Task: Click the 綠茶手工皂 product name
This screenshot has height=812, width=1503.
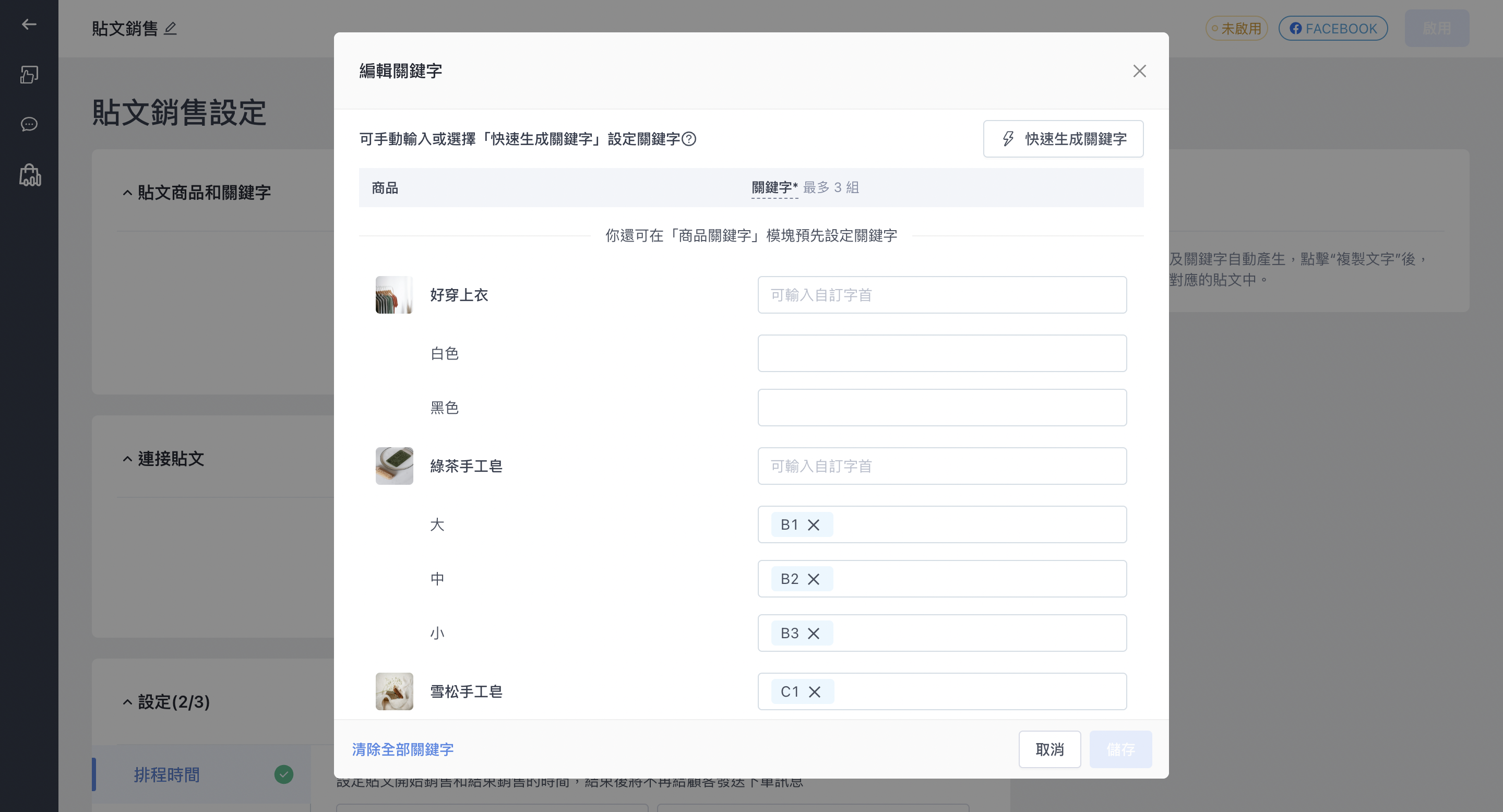Action: pos(466,466)
